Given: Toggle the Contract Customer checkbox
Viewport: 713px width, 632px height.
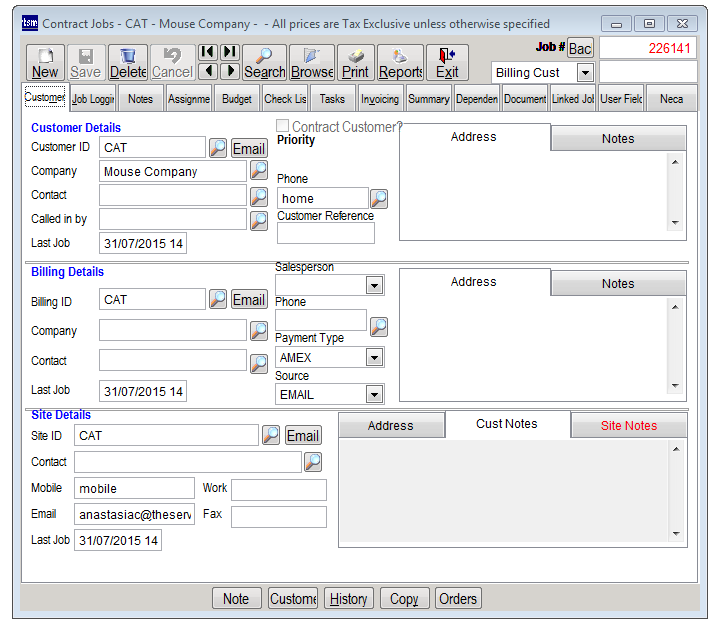Looking at the screenshot, I should tap(283, 127).
